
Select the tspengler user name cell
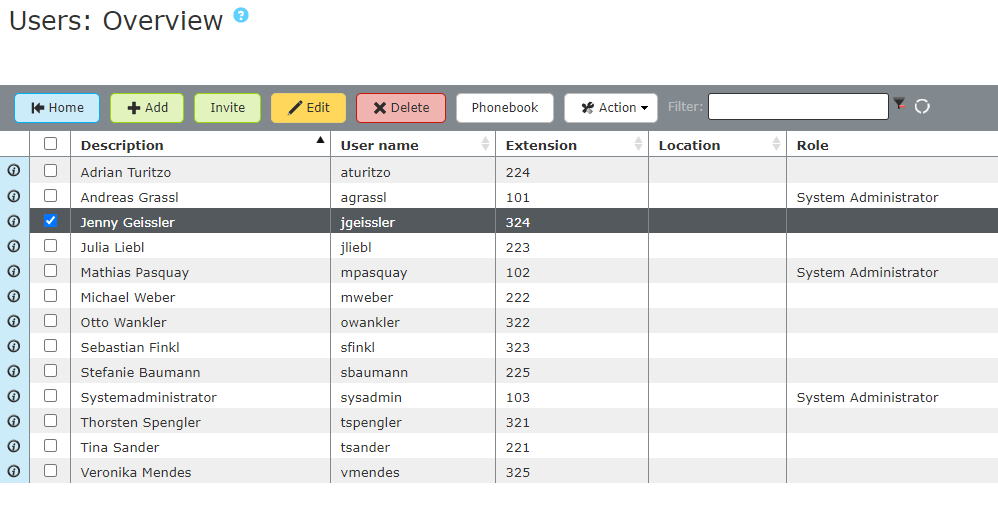pos(413,422)
